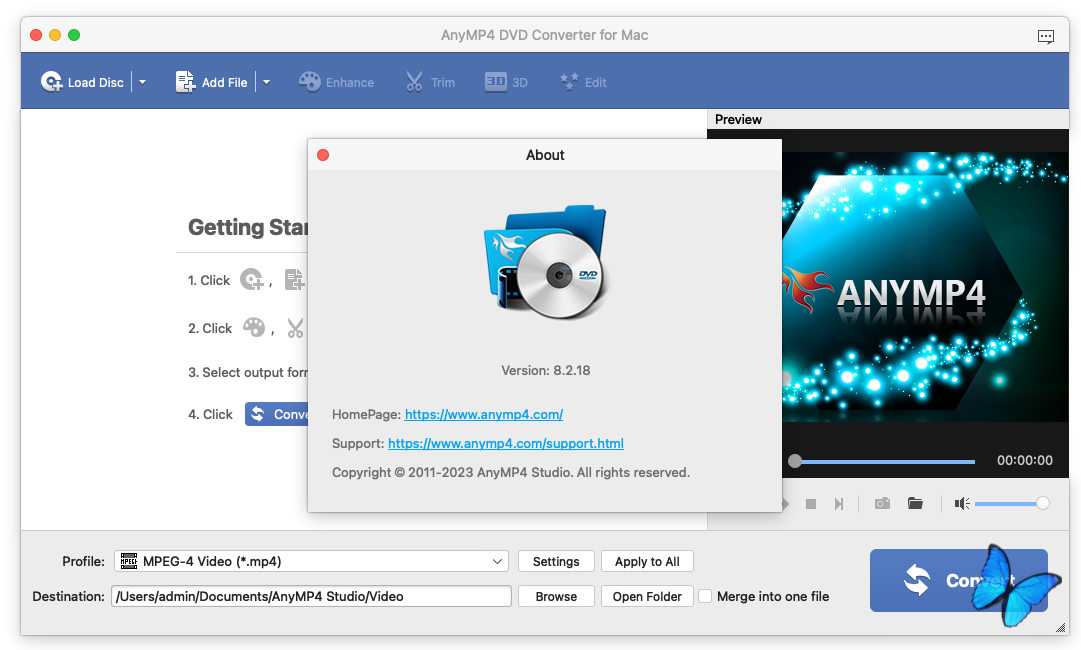
Task: Adjust the volume slider handle
Action: (1043, 503)
